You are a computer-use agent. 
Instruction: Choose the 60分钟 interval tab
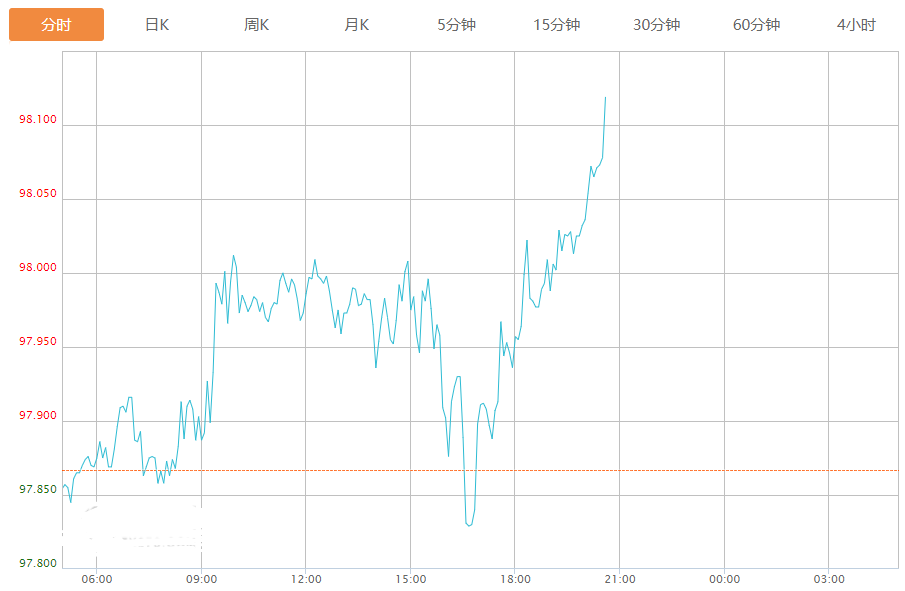(757, 25)
